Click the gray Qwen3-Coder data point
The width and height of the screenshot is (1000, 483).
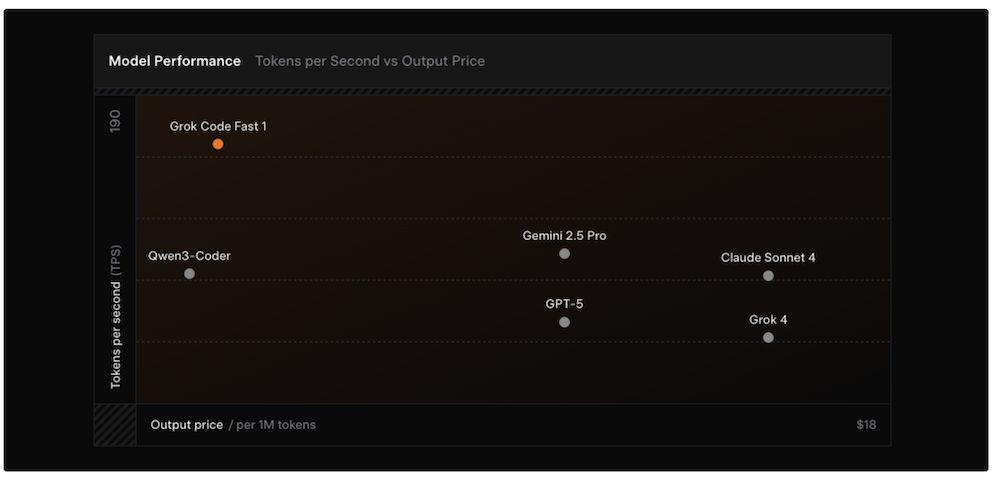[189, 274]
